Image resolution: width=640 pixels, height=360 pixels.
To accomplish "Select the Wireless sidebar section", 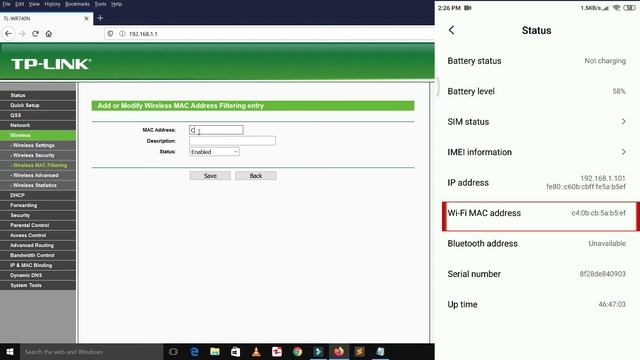I will click(38, 135).
